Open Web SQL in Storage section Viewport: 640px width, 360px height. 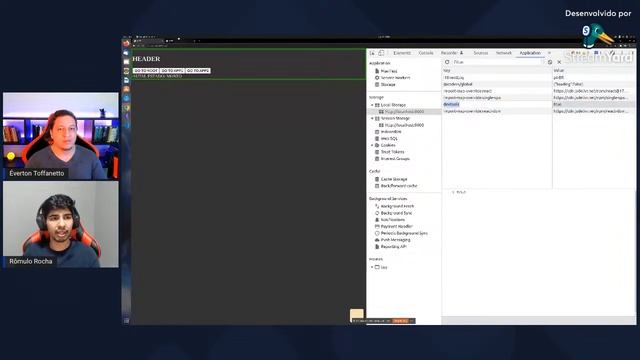point(389,139)
